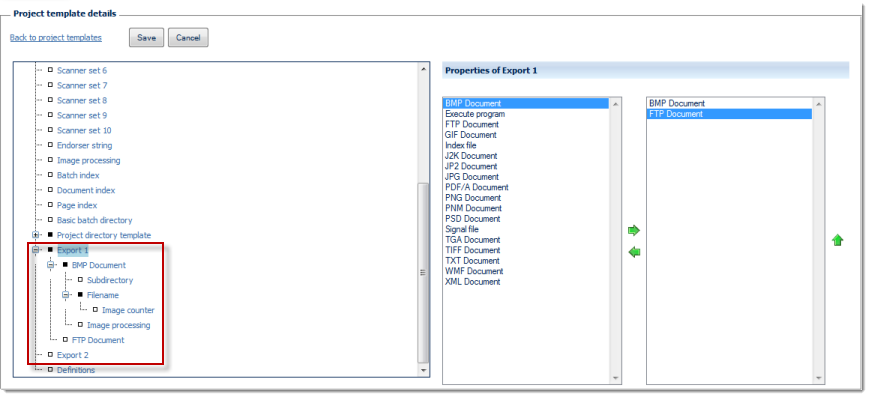Select PNM Document in available list
Viewport: 869px width, 397px height.
[x=525, y=208]
